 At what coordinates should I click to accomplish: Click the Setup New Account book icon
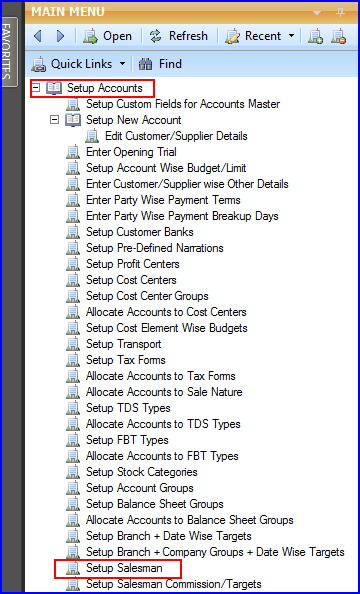pos(73,120)
